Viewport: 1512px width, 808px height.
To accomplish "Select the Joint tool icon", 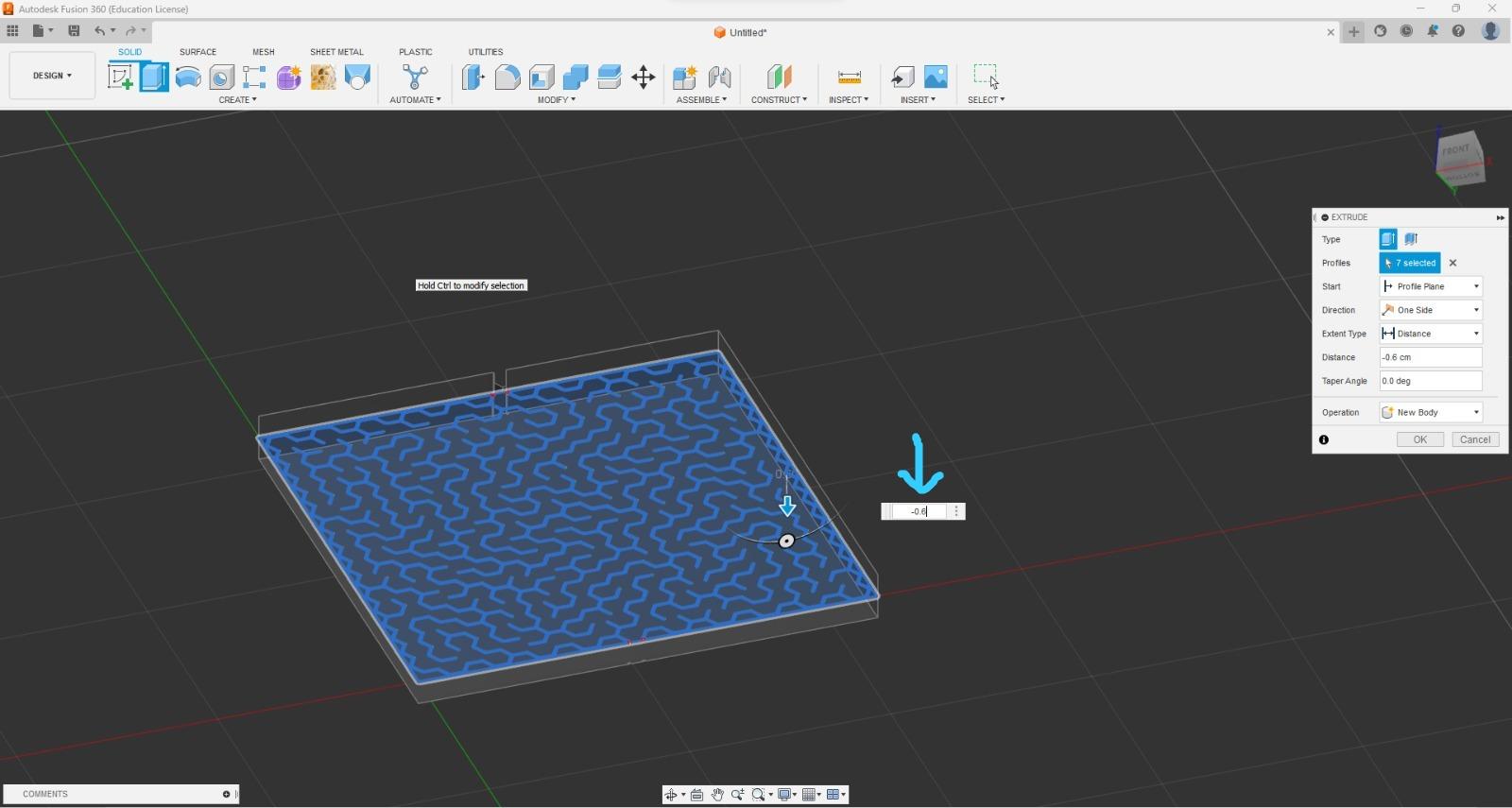I will [x=719, y=77].
